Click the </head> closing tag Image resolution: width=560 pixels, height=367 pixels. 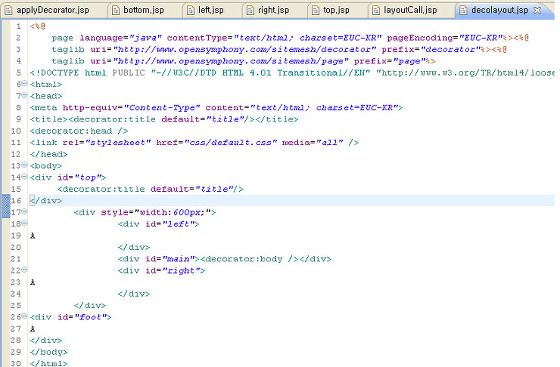coord(49,154)
